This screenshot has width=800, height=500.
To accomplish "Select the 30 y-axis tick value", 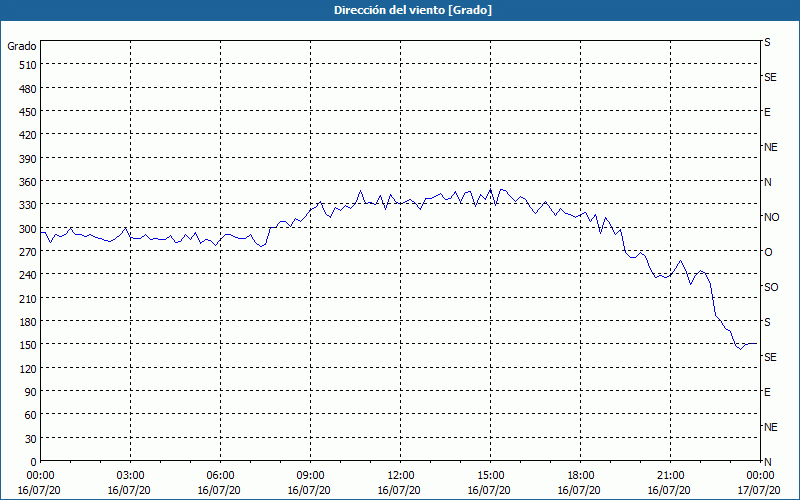I will point(31,439).
